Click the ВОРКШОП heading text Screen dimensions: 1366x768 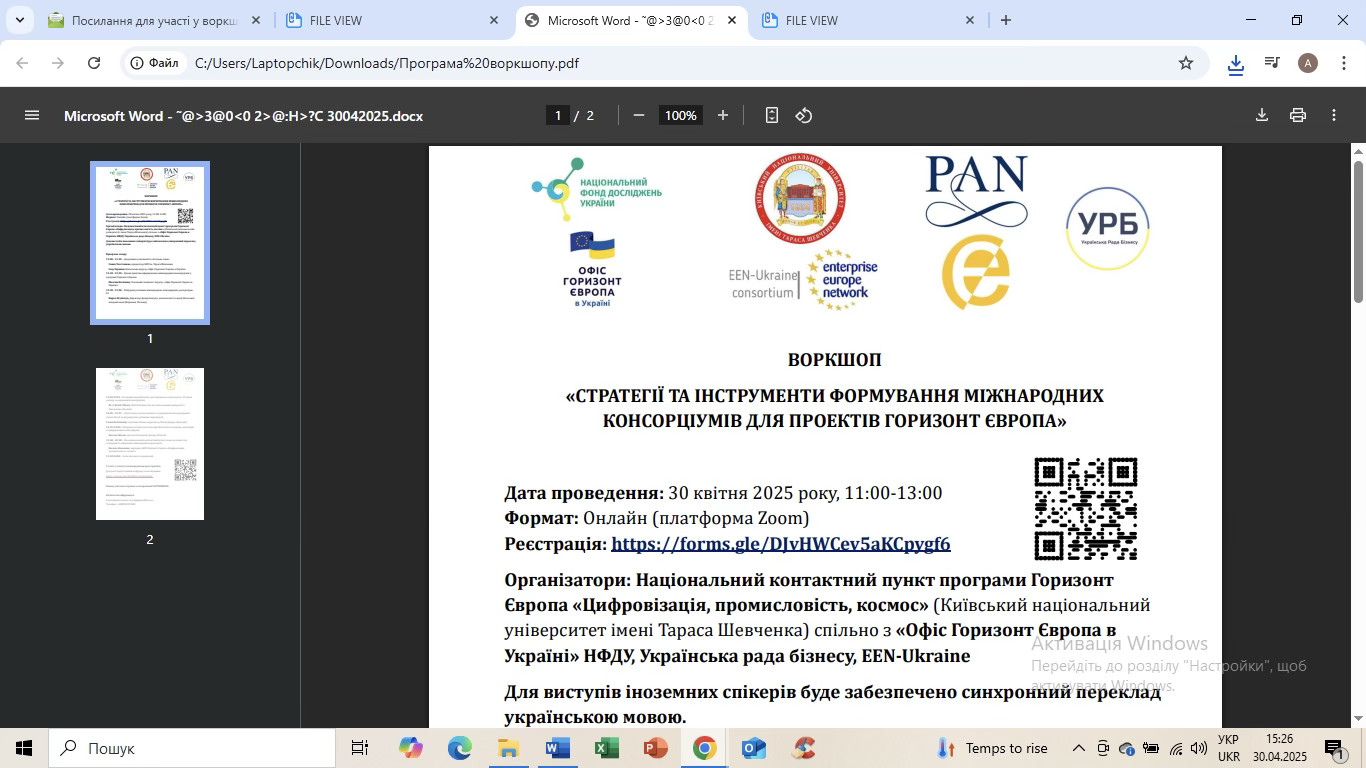[835, 359]
